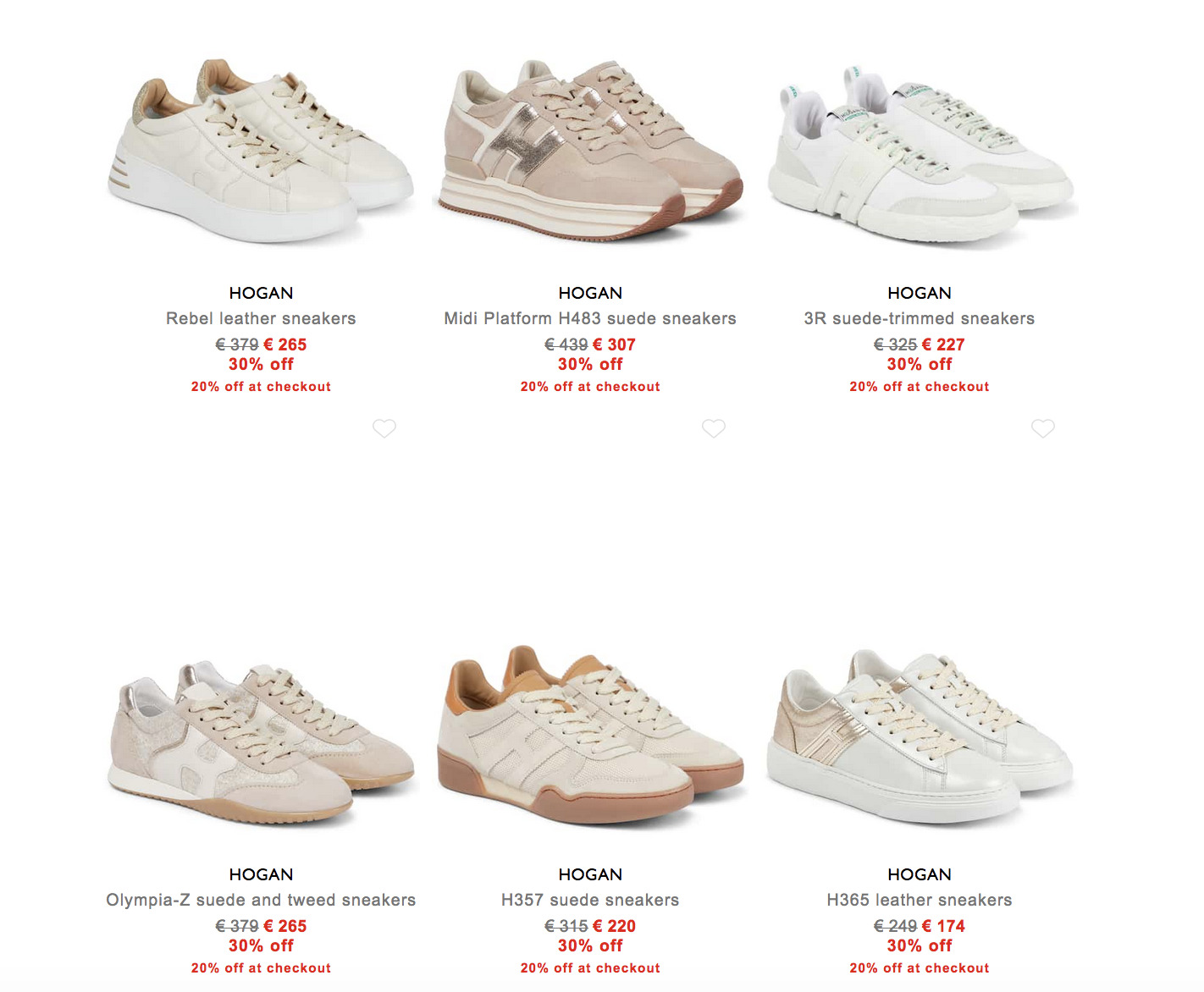Open the H365 leather sneakers title link
Image resolution: width=1204 pixels, height=992 pixels.
click(x=920, y=900)
